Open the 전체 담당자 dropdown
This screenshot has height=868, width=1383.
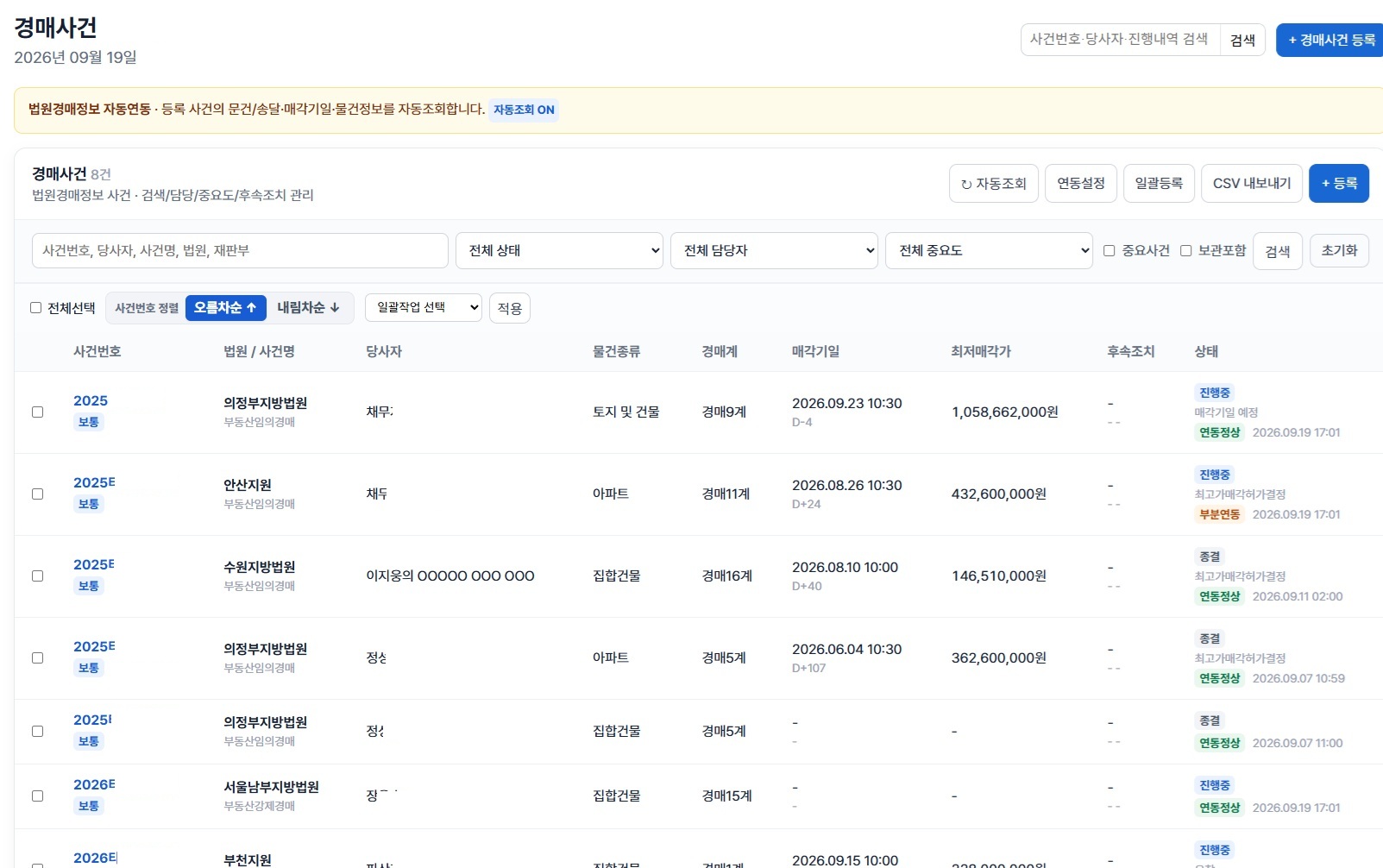coord(774,250)
